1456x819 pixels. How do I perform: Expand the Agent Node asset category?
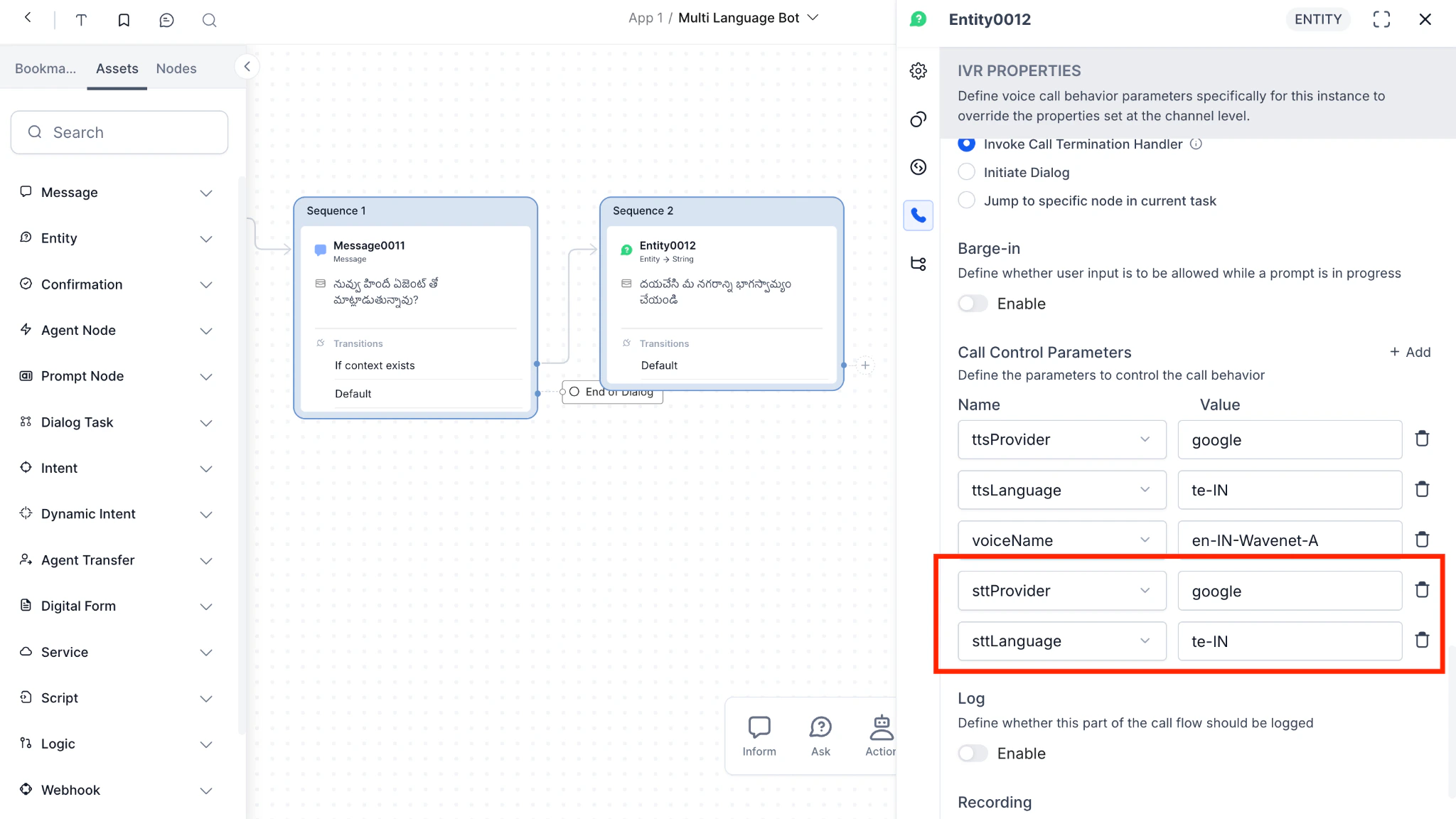tap(205, 331)
